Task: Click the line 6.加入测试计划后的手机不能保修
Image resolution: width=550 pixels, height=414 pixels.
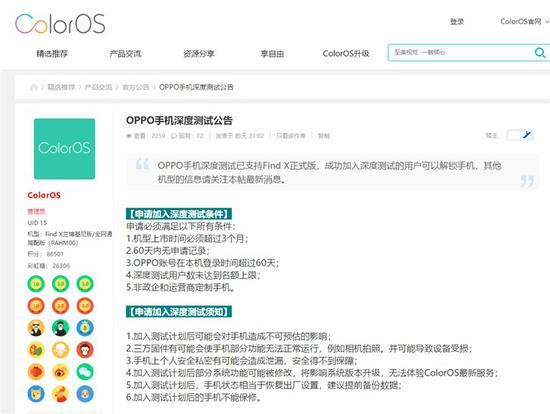Action: (x=194, y=398)
